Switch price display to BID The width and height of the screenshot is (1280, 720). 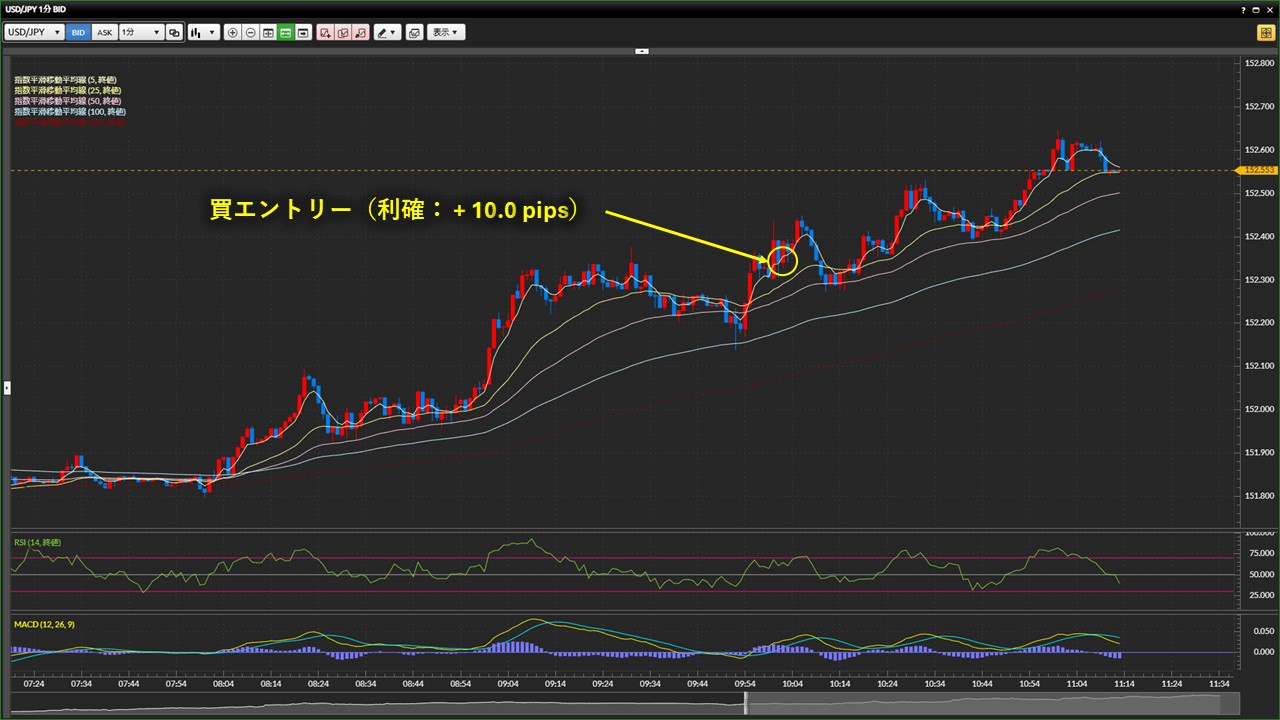(79, 32)
